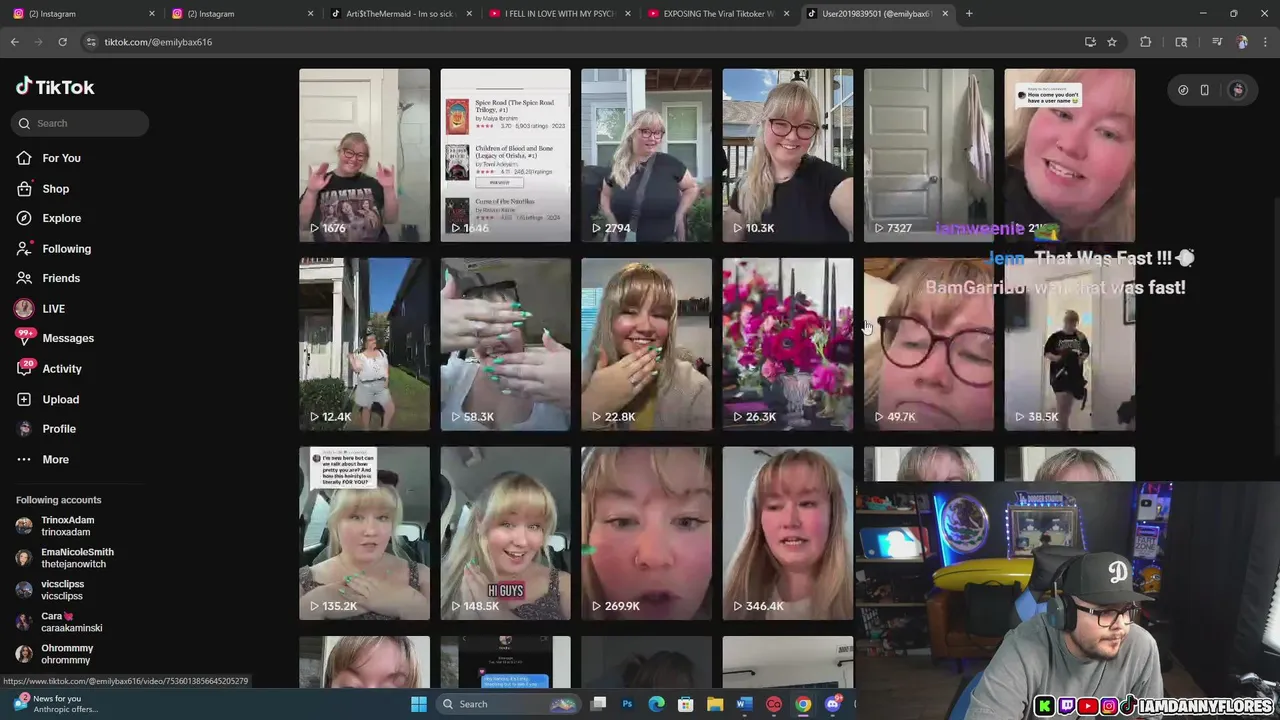Viewport: 1280px width, 720px height.
Task: Open video with 22.8K views
Action: 646,344
